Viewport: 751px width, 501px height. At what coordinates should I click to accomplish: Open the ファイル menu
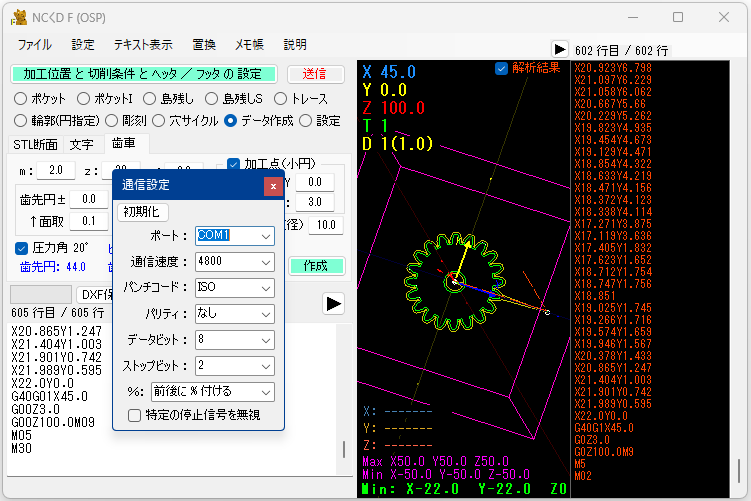click(x=34, y=45)
